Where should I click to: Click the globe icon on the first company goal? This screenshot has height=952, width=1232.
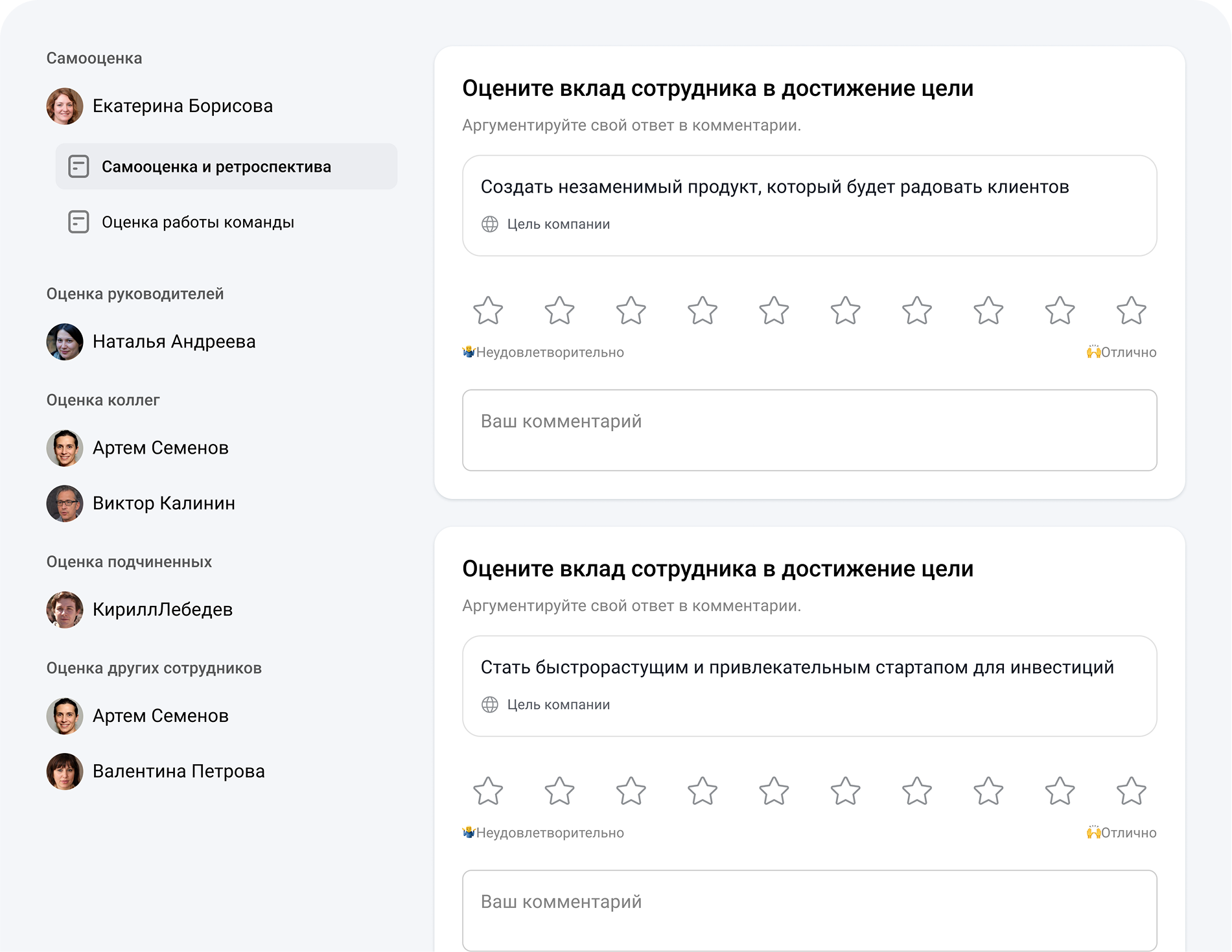(x=491, y=224)
